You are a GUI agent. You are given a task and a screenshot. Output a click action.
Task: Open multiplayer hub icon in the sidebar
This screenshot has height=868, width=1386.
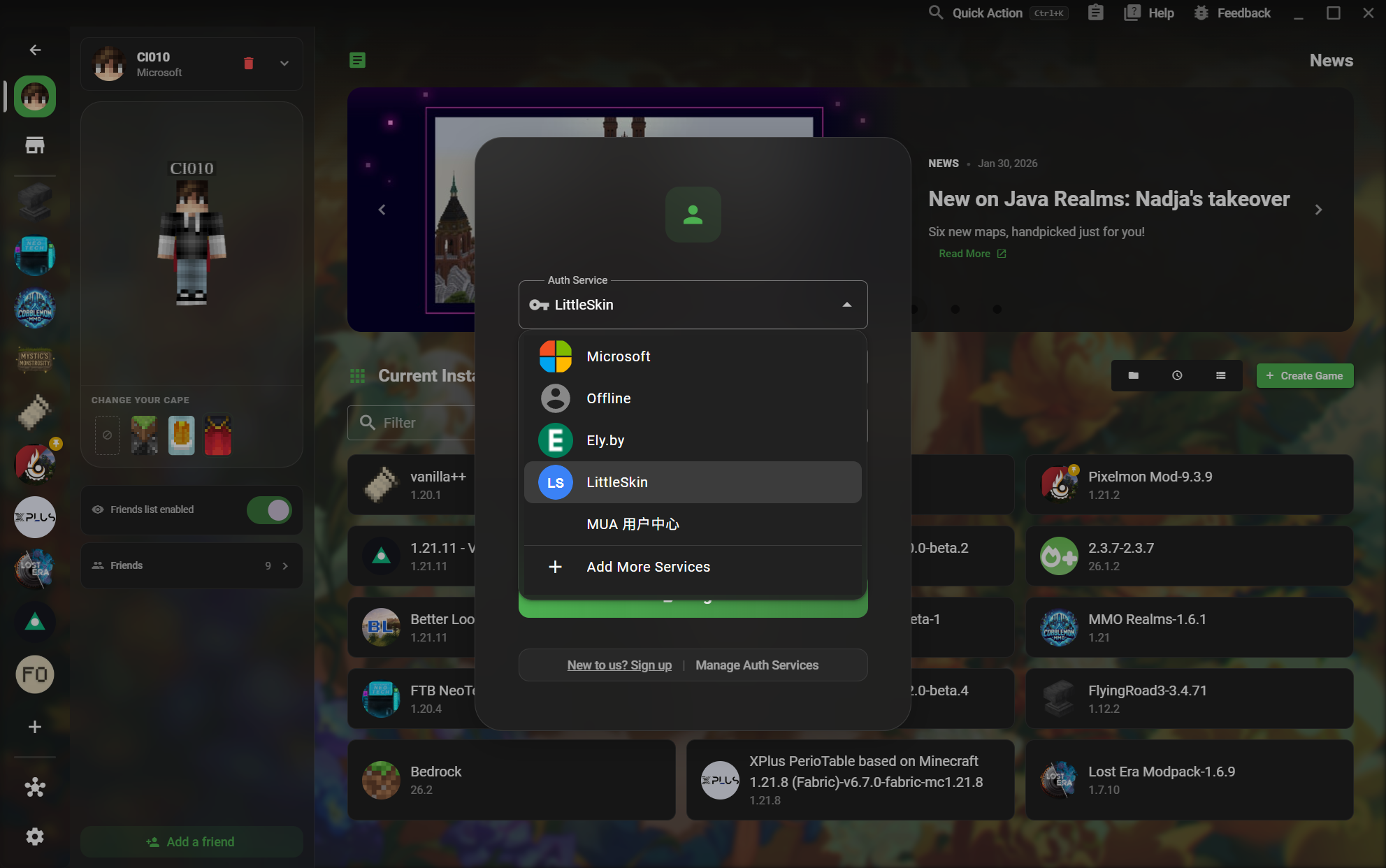click(x=35, y=788)
